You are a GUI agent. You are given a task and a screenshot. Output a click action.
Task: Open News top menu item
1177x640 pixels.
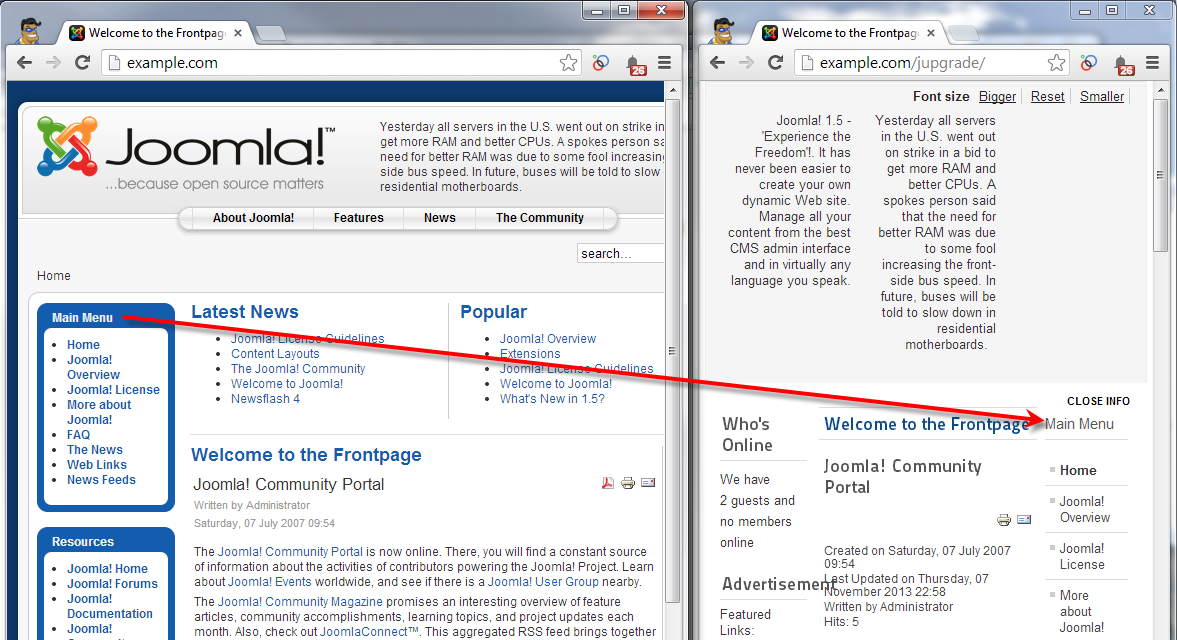pos(439,218)
